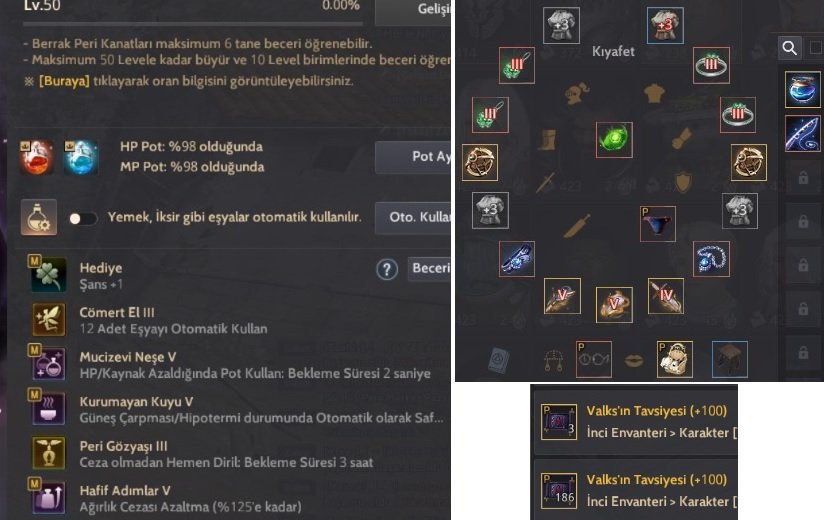Click the red HP potion icon
The image size is (824, 520).
pyautogui.click(x=37, y=157)
